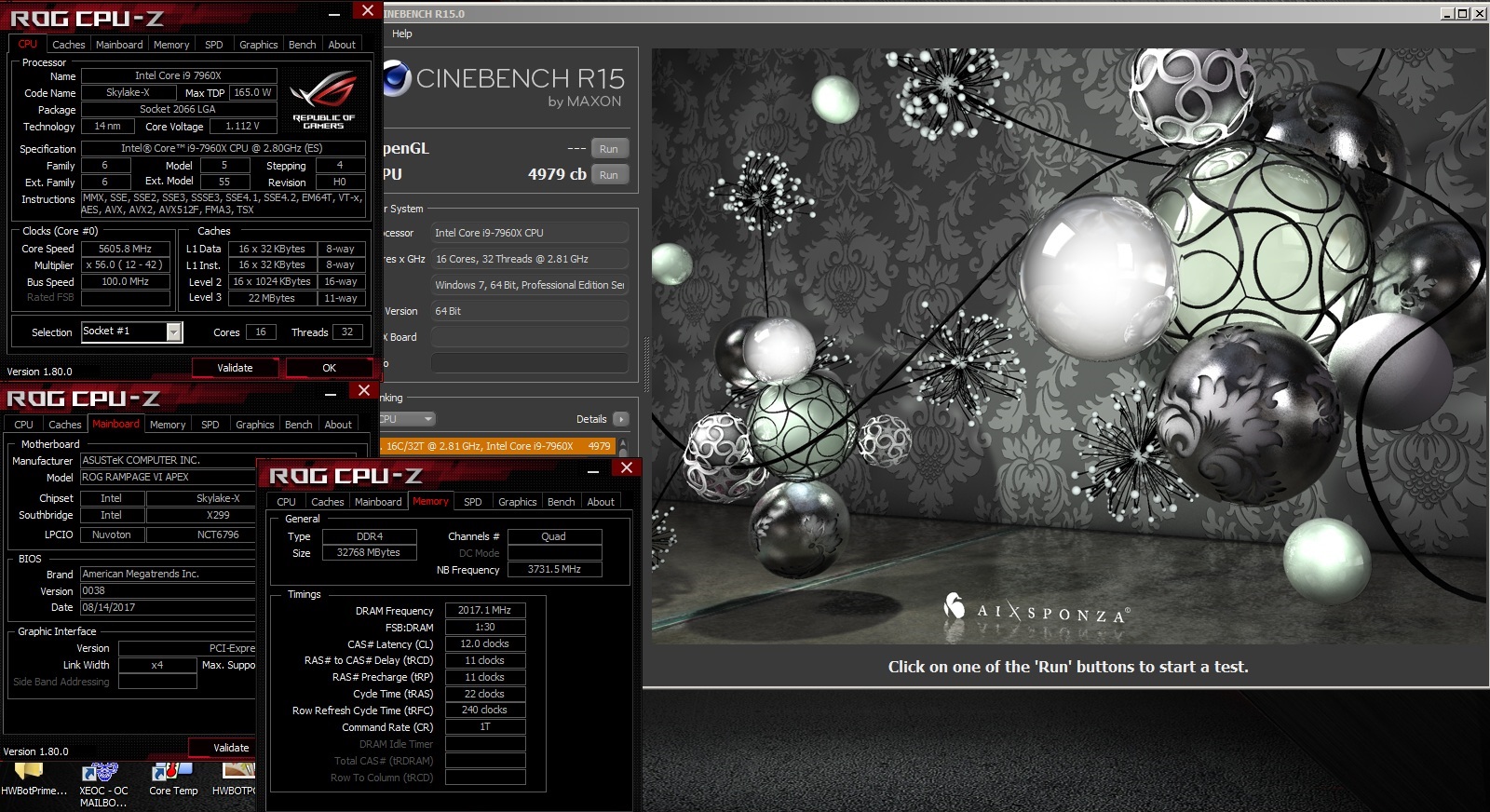Open the HWBOTP desktop icon beside Core Temp
This screenshot has height=812, width=1490.
tap(235, 779)
